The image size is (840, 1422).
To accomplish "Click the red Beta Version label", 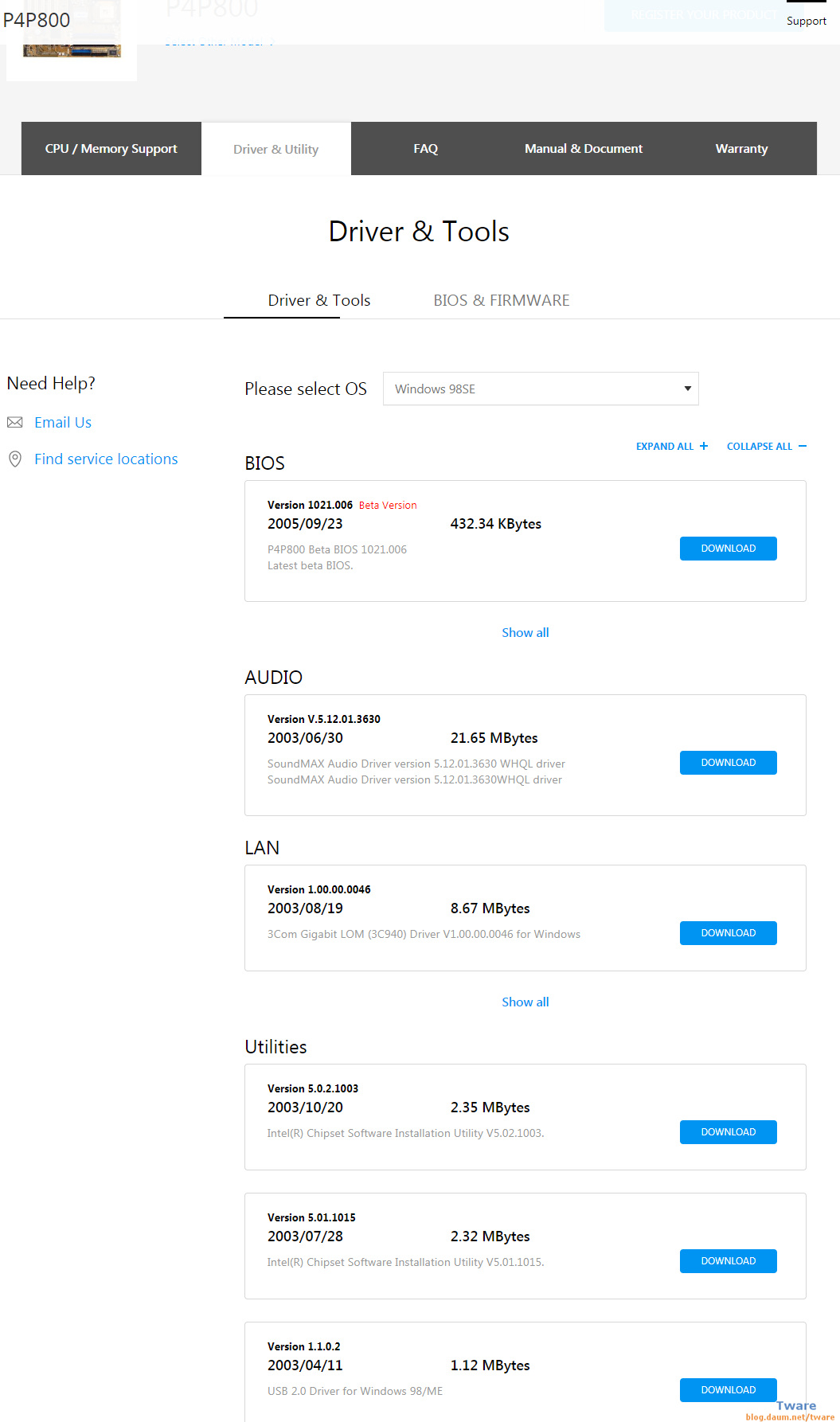I will pos(388,506).
